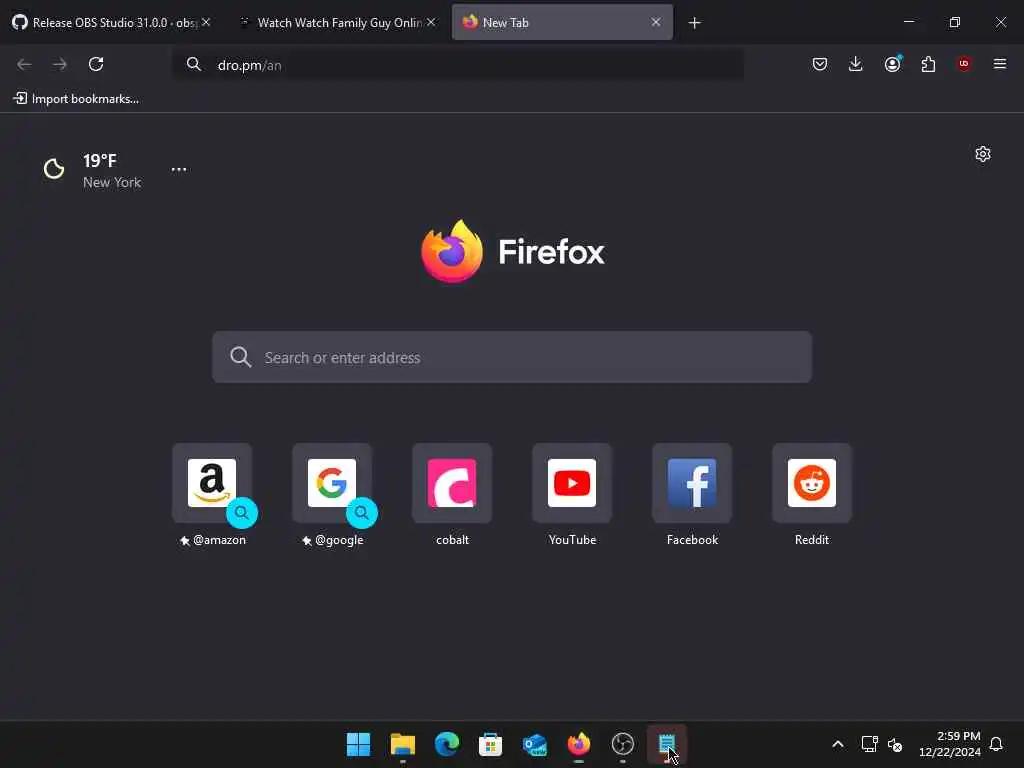The image size is (1024, 768).
Task: Click the address bar search magnifier icon
Action: coord(194,64)
